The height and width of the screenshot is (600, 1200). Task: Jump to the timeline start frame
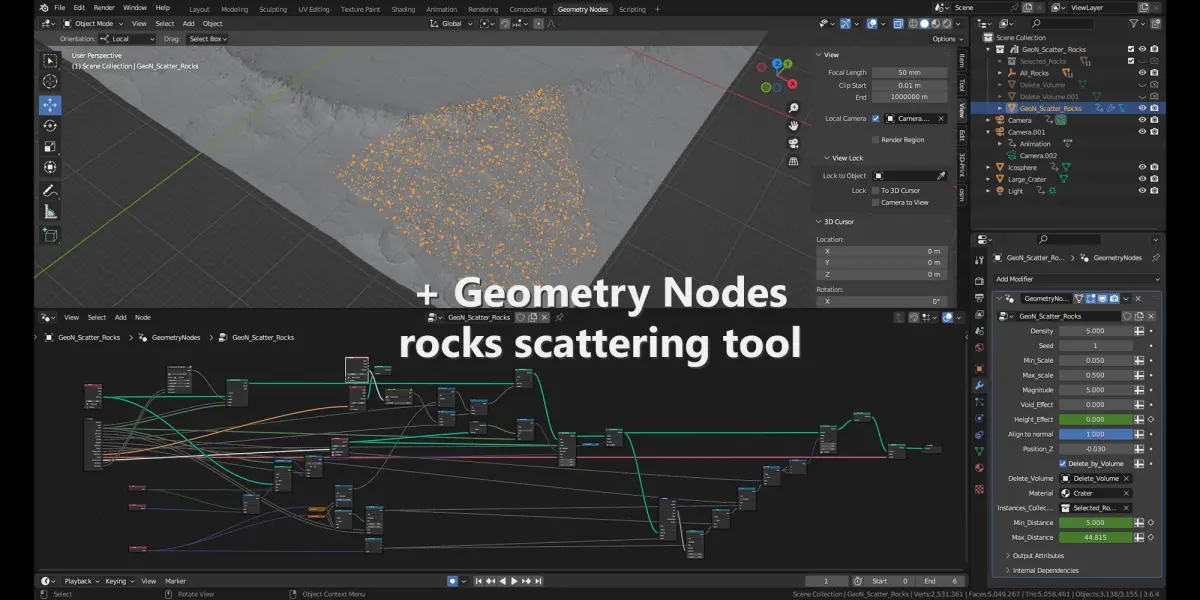click(479, 581)
